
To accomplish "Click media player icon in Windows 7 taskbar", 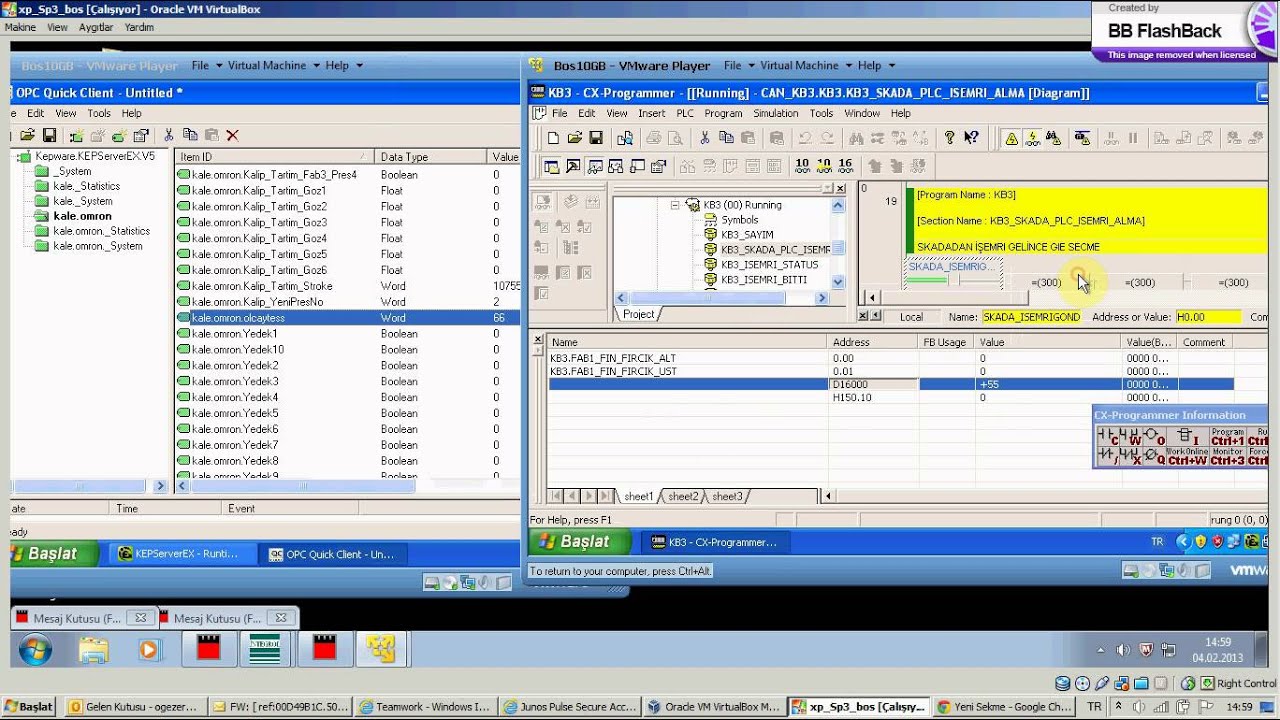I will point(148,650).
